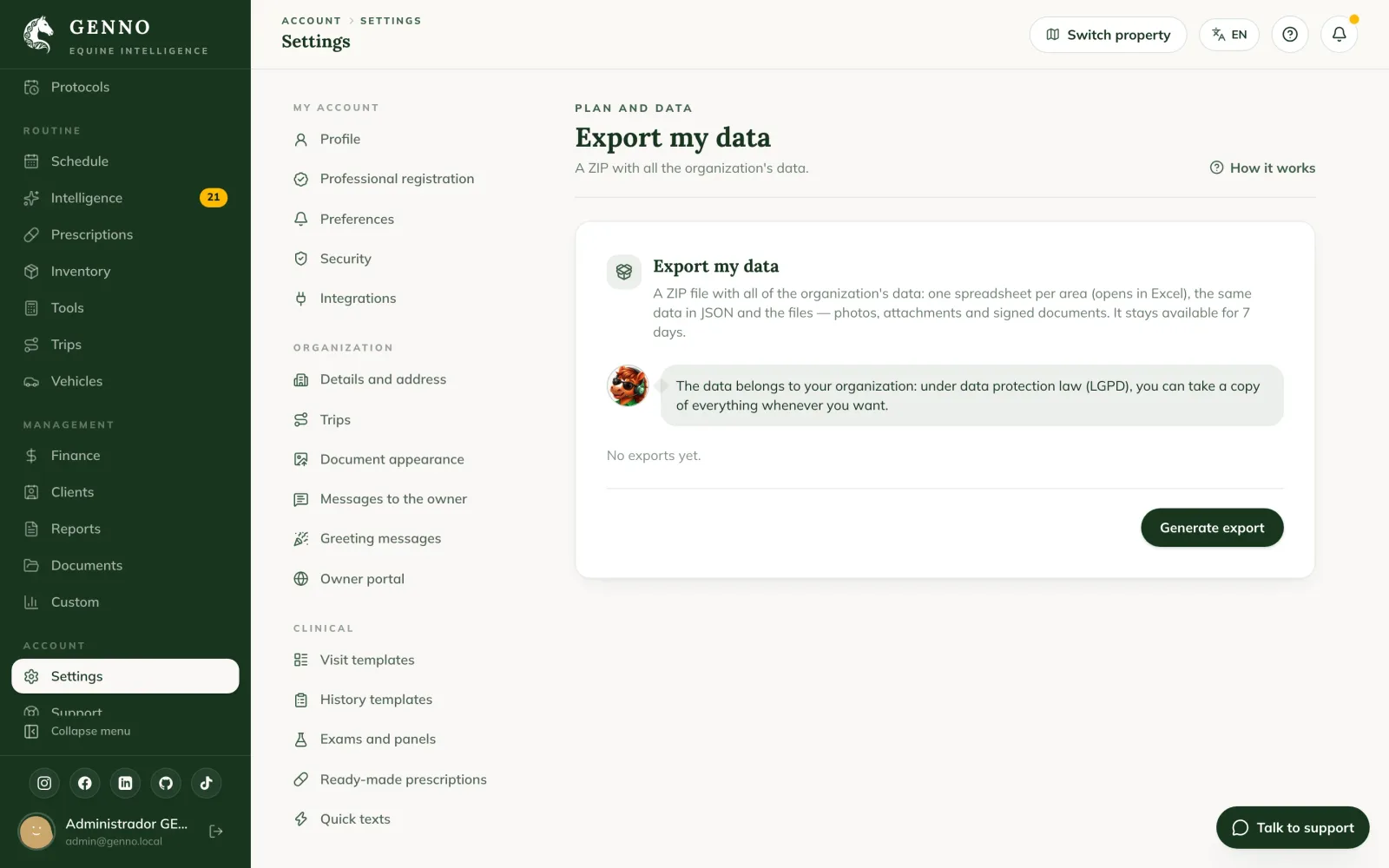
Task: Open Custom in the sidebar
Action: click(125, 602)
